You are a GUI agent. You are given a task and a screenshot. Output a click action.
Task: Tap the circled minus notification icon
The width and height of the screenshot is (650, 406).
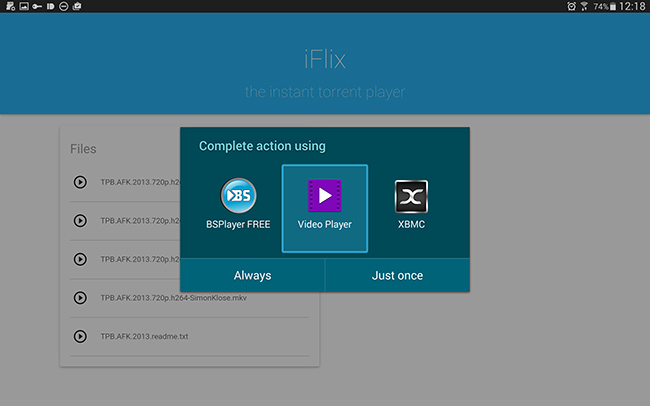[63, 6]
